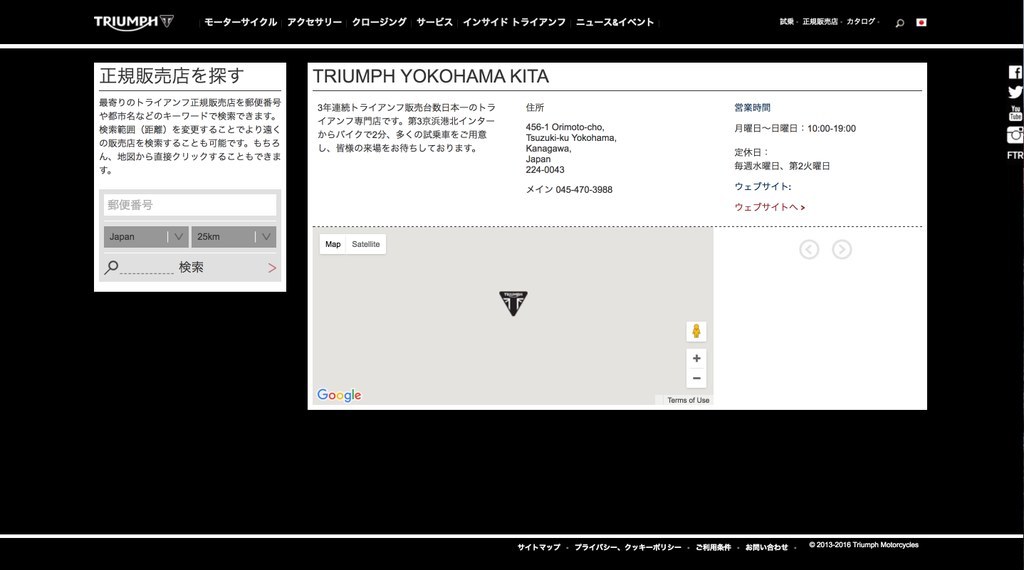Open サイトマップ footer link
This screenshot has height=570, width=1024.
[539, 547]
